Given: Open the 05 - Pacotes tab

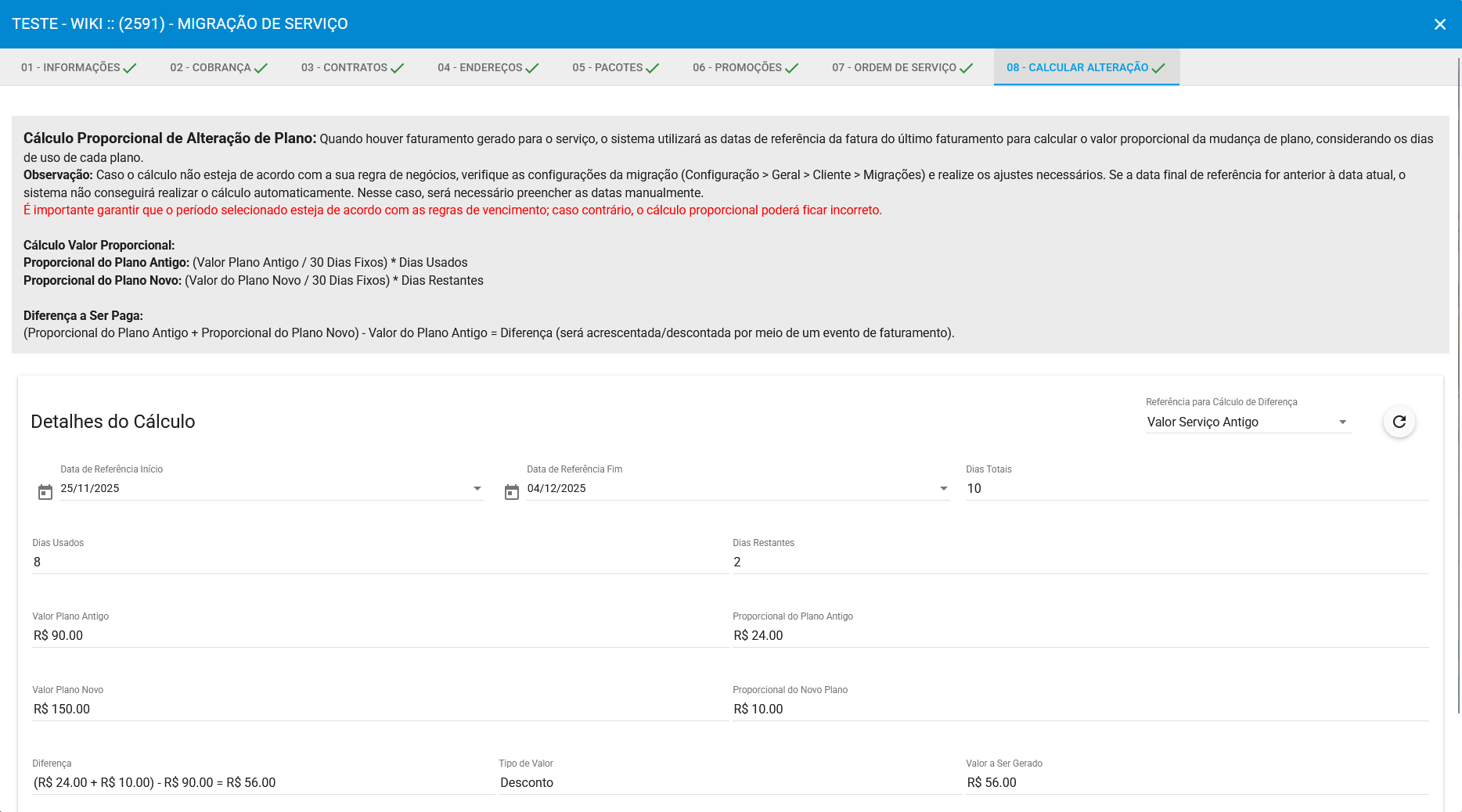Looking at the screenshot, I should 615,67.
